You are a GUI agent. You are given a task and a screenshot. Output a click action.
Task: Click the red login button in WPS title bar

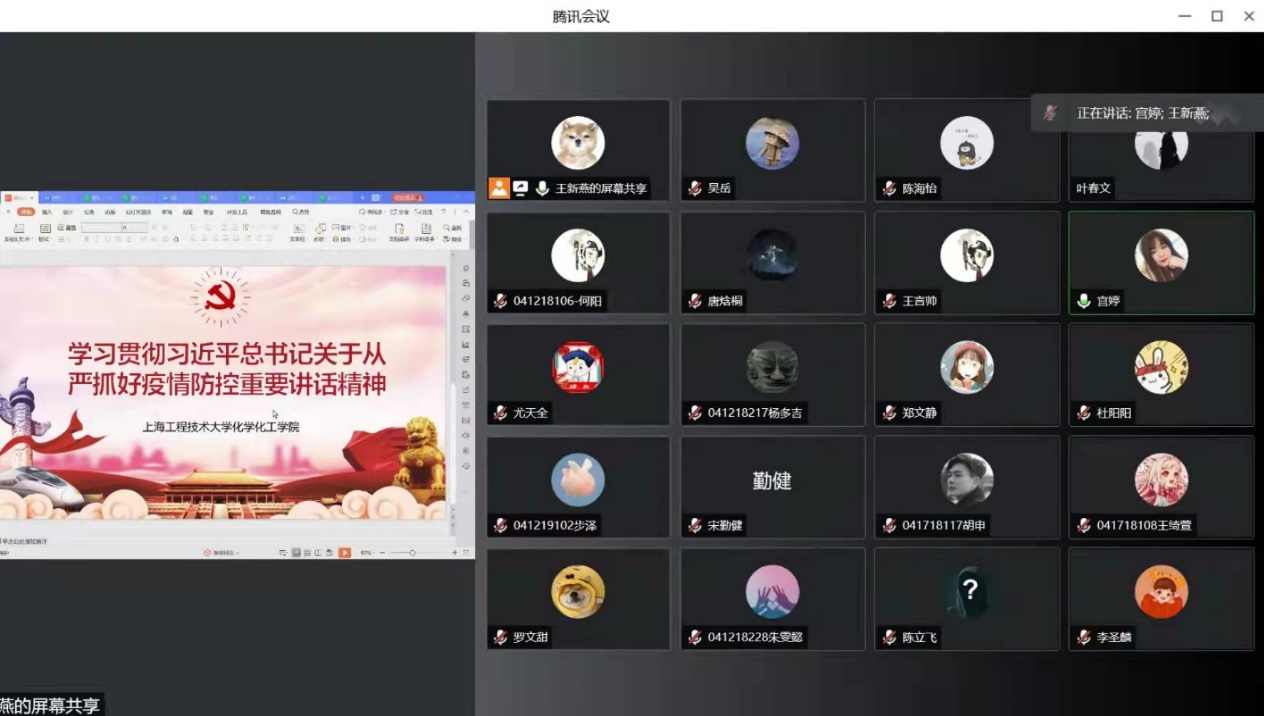[408, 198]
